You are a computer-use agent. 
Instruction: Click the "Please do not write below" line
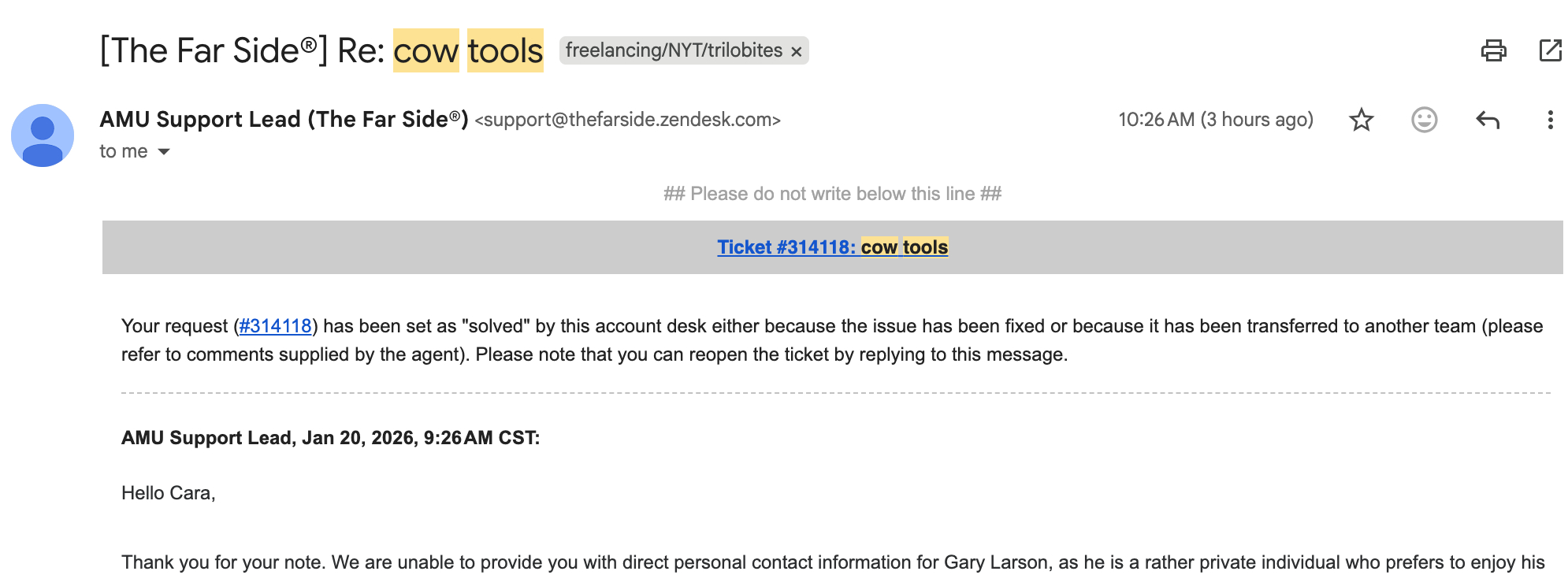pyautogui.click(x=832, y=194)
